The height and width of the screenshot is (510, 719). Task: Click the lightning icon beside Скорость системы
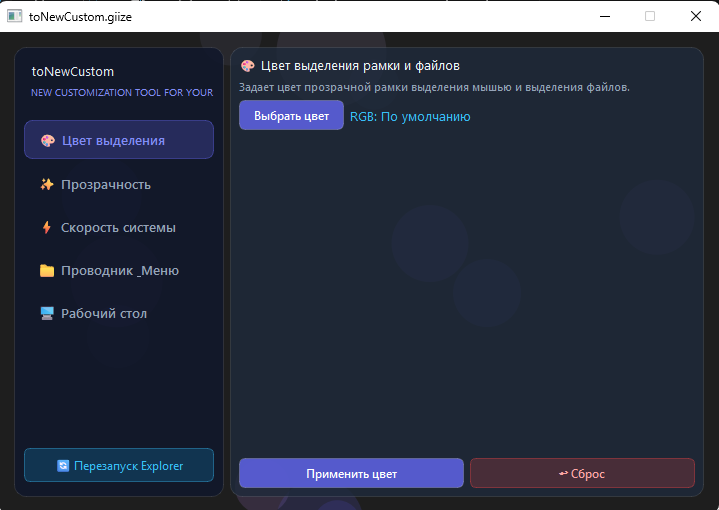[47, 227]
